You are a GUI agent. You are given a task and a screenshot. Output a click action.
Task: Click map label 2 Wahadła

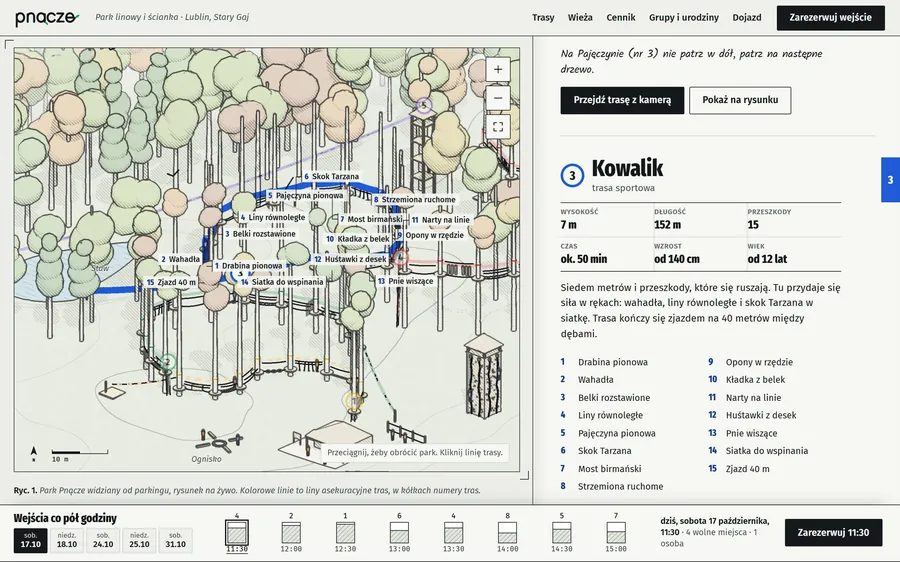pyautogui.click(x=181, y=259)
